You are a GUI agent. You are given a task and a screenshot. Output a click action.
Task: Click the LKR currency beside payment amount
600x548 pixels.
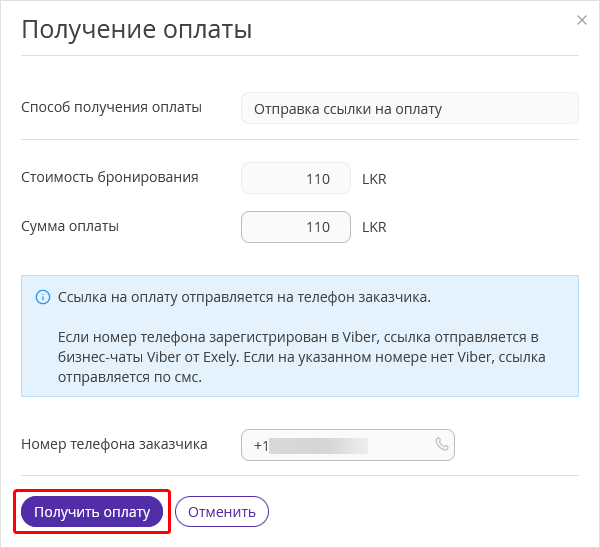tap(374, 227)
